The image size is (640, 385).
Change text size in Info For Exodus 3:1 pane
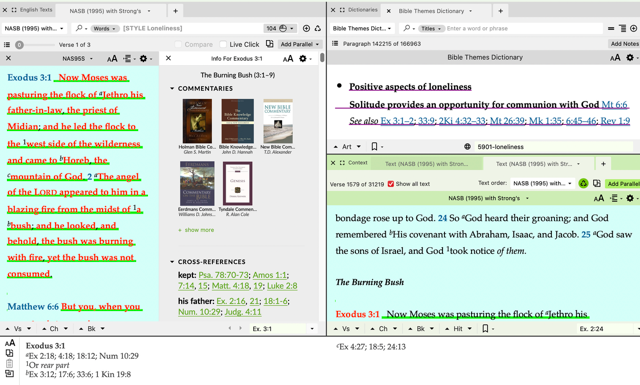click(288, 59)
